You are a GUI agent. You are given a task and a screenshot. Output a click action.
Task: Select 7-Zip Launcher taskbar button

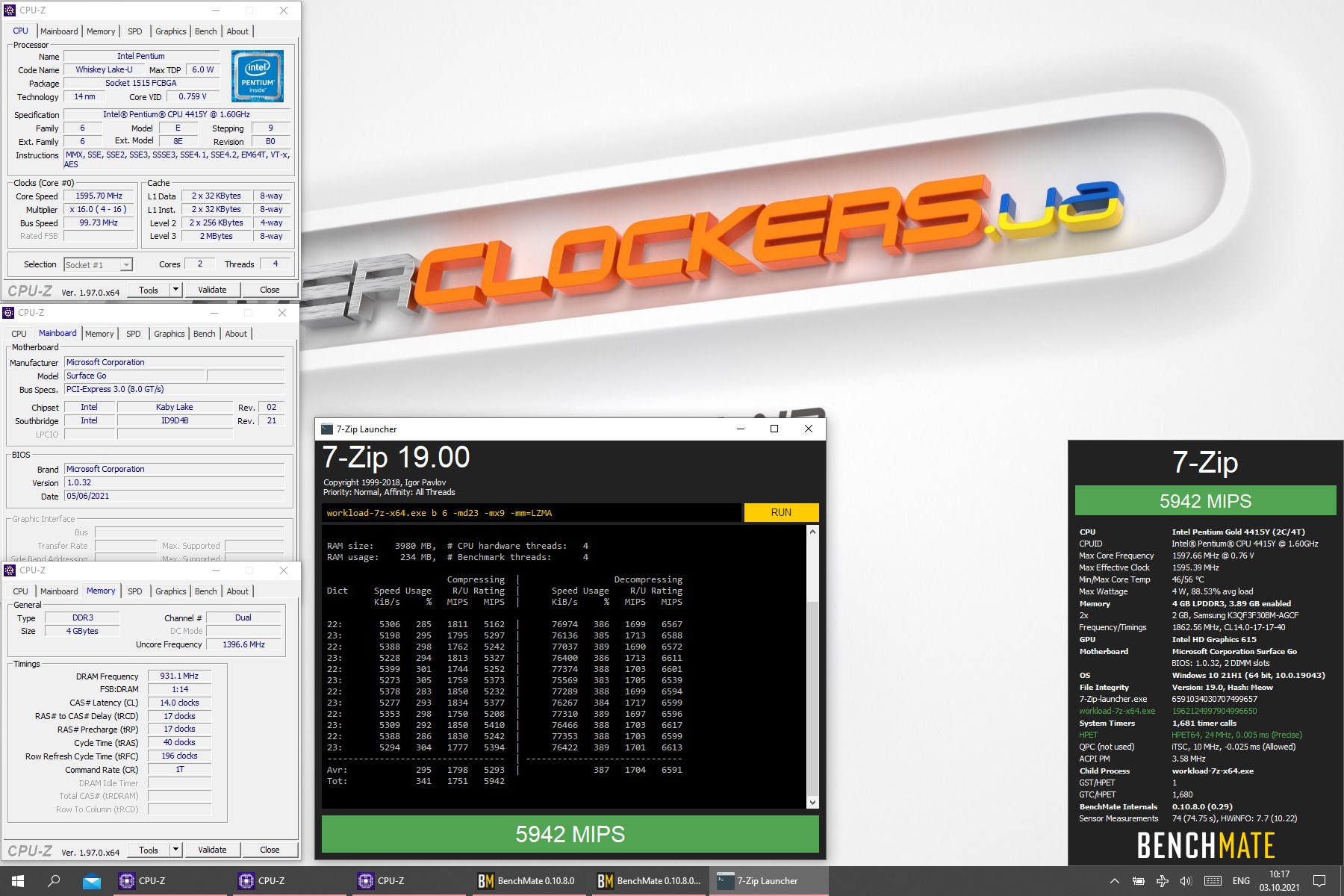coord(768,881)
